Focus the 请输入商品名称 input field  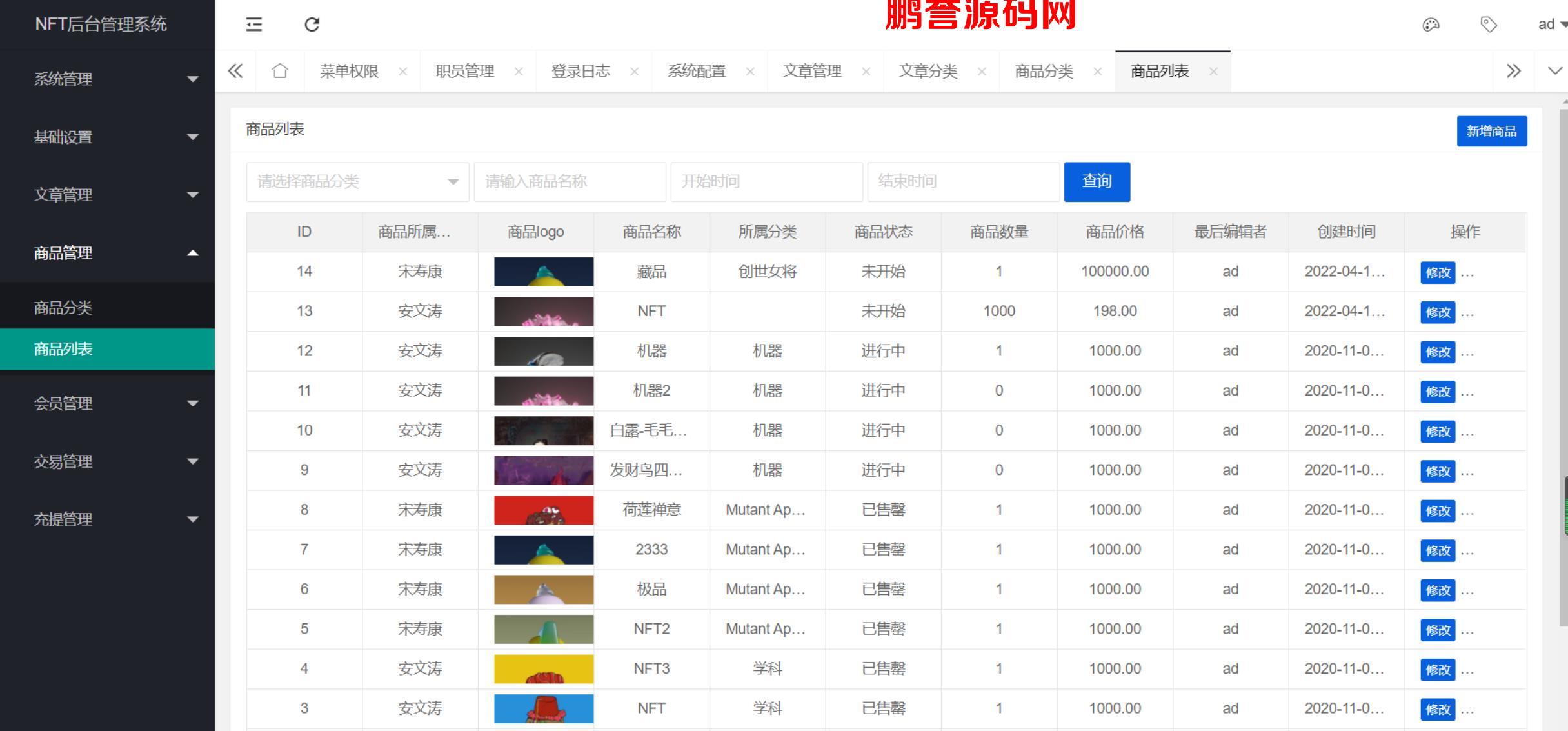[570, 182]
